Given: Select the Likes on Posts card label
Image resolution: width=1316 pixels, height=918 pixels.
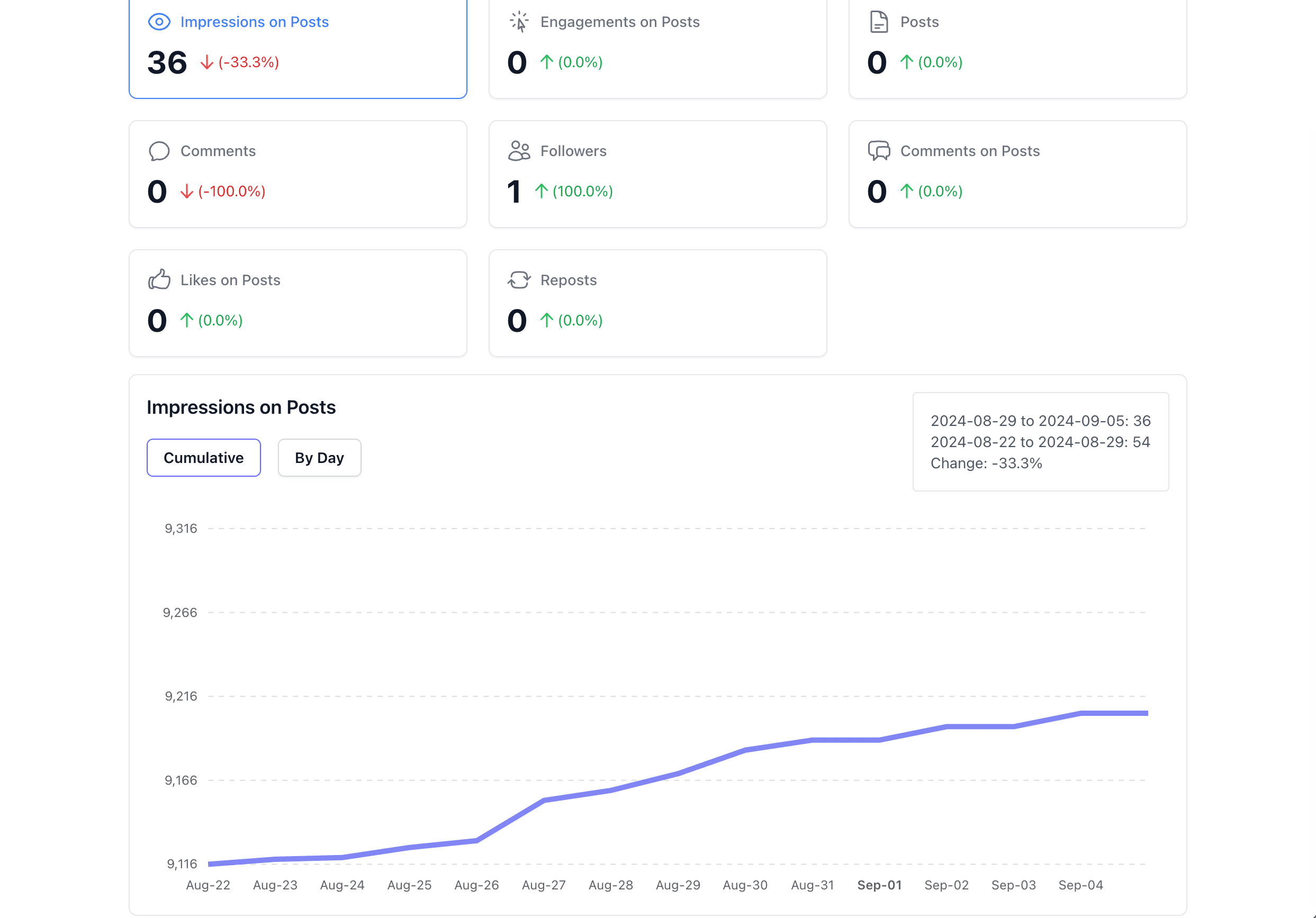Looking at the screenshot, I should tap(230, 280).
